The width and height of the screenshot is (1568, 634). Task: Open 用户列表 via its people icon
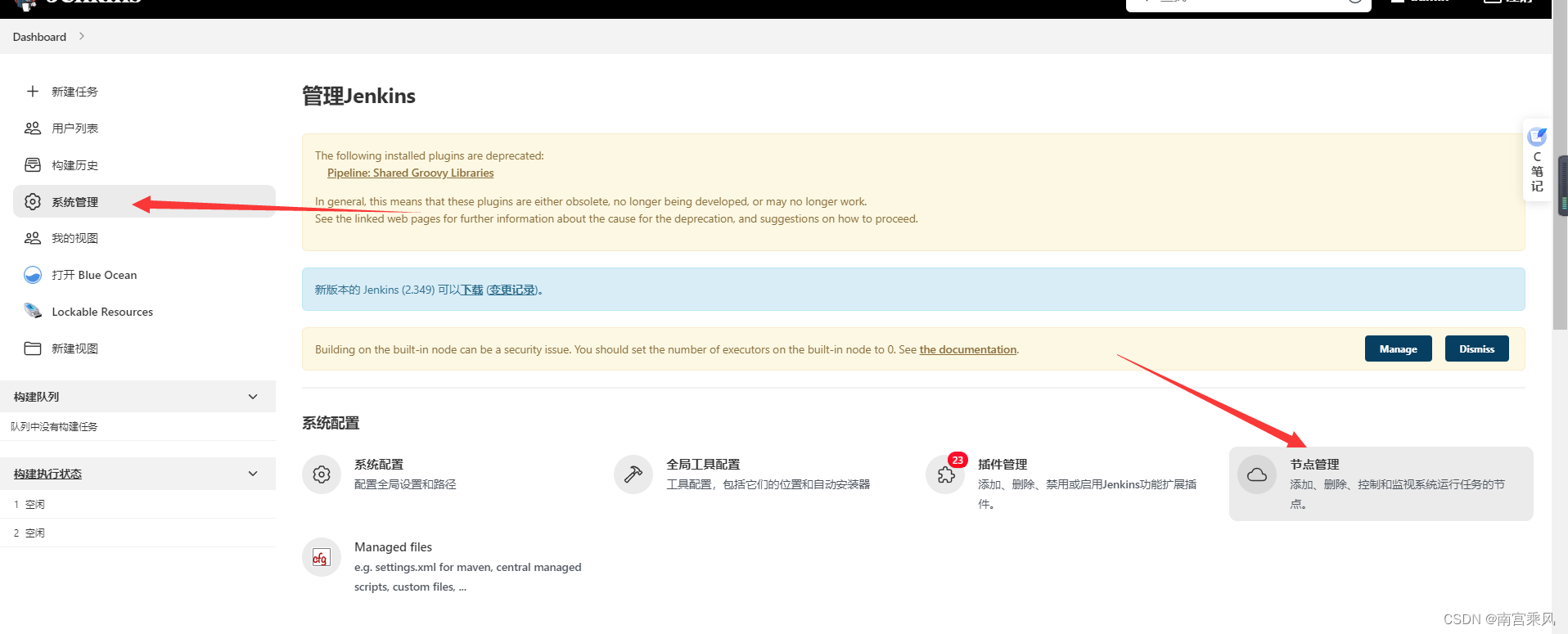coord(33,128)
